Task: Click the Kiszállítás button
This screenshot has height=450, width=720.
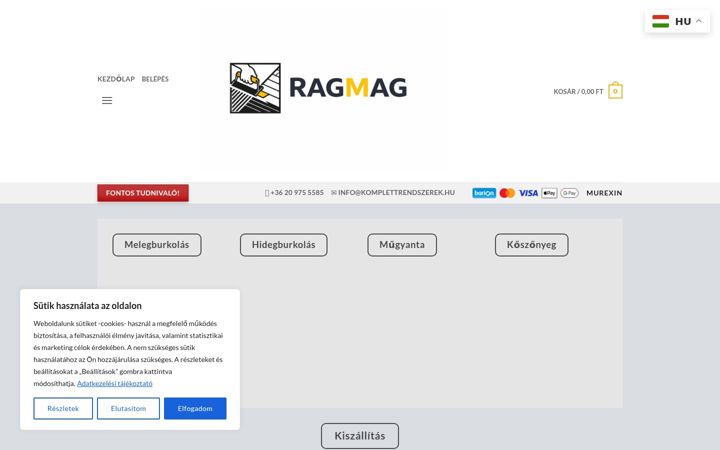Action: [360, 436]
